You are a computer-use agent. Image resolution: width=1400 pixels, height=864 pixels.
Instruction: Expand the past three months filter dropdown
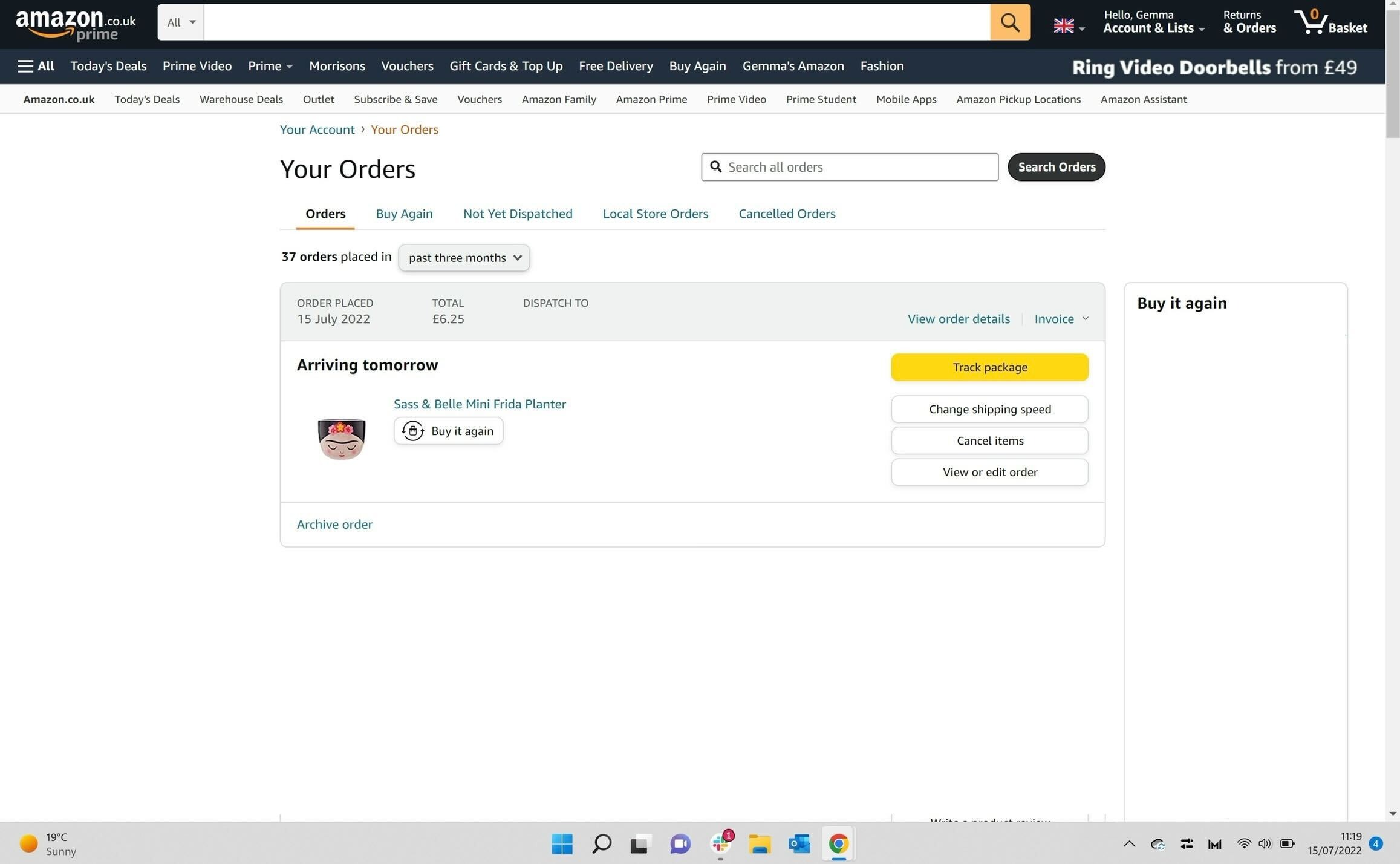[464, 257]
